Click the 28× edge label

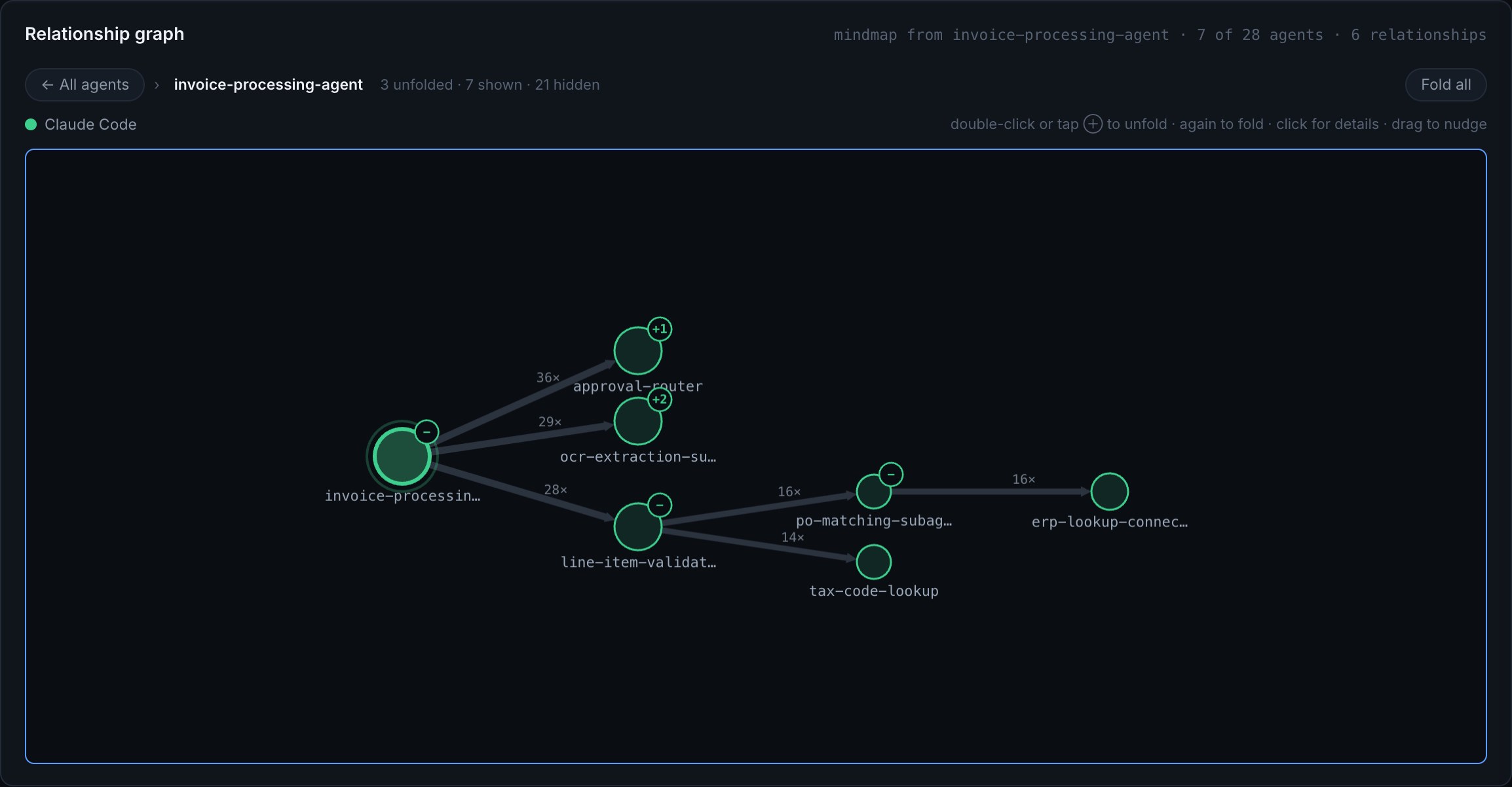556,490
